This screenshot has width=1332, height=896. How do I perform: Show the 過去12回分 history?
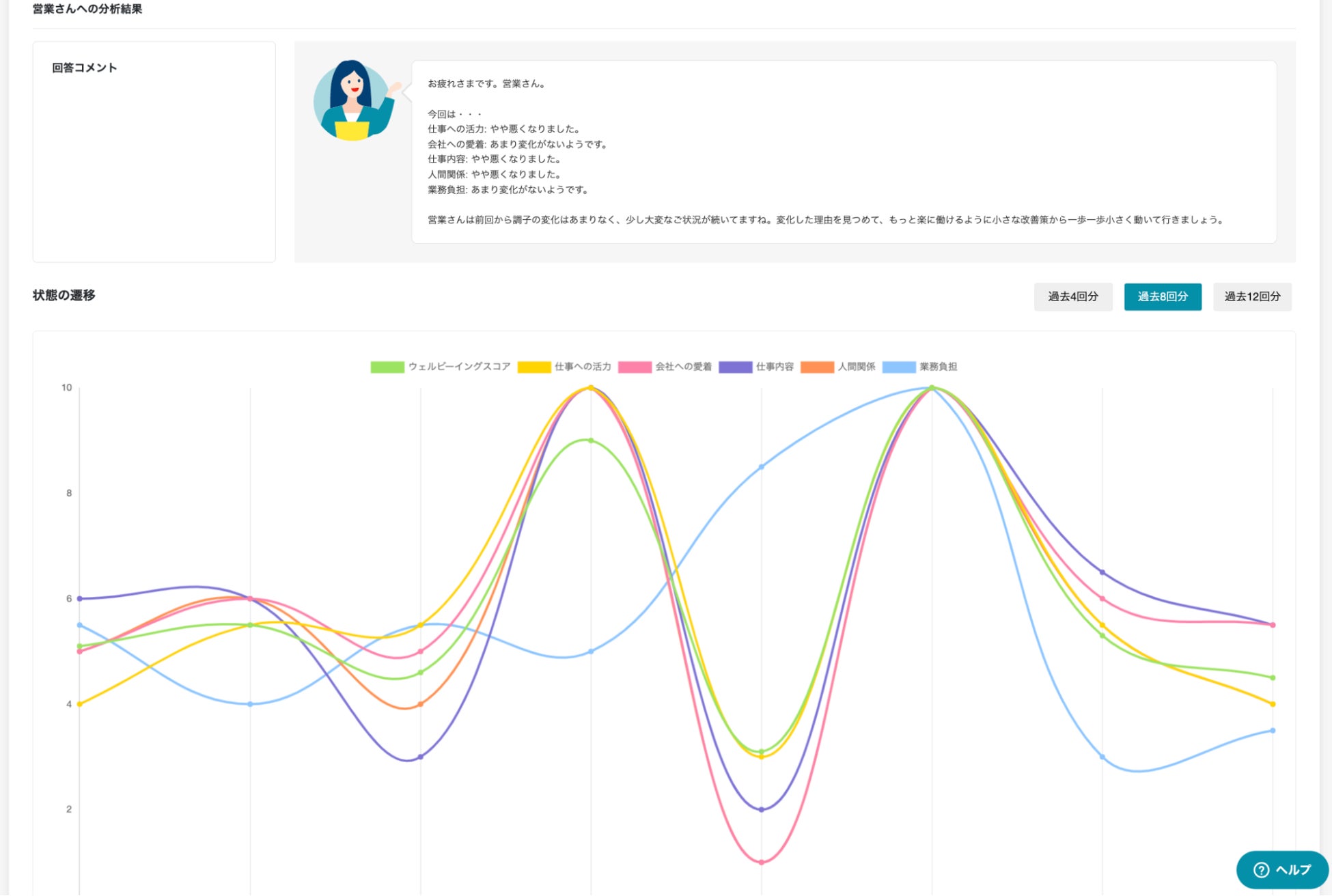click(1252, 296)
